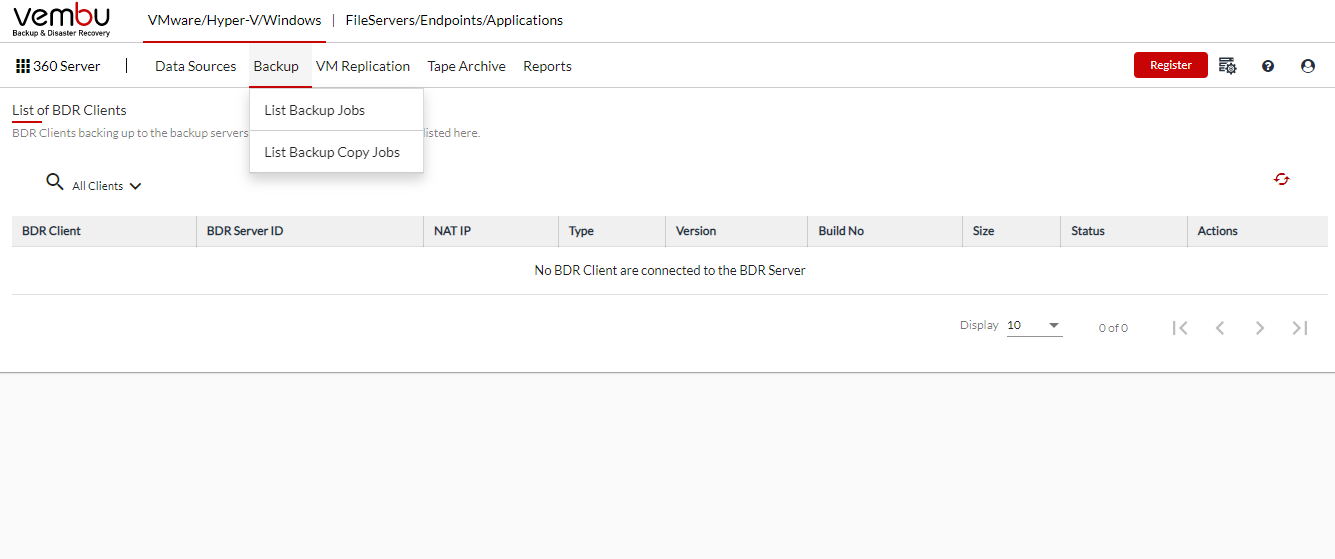Choose List Backup Jobs
The image size is (1335, 559).
click(336, 110)
